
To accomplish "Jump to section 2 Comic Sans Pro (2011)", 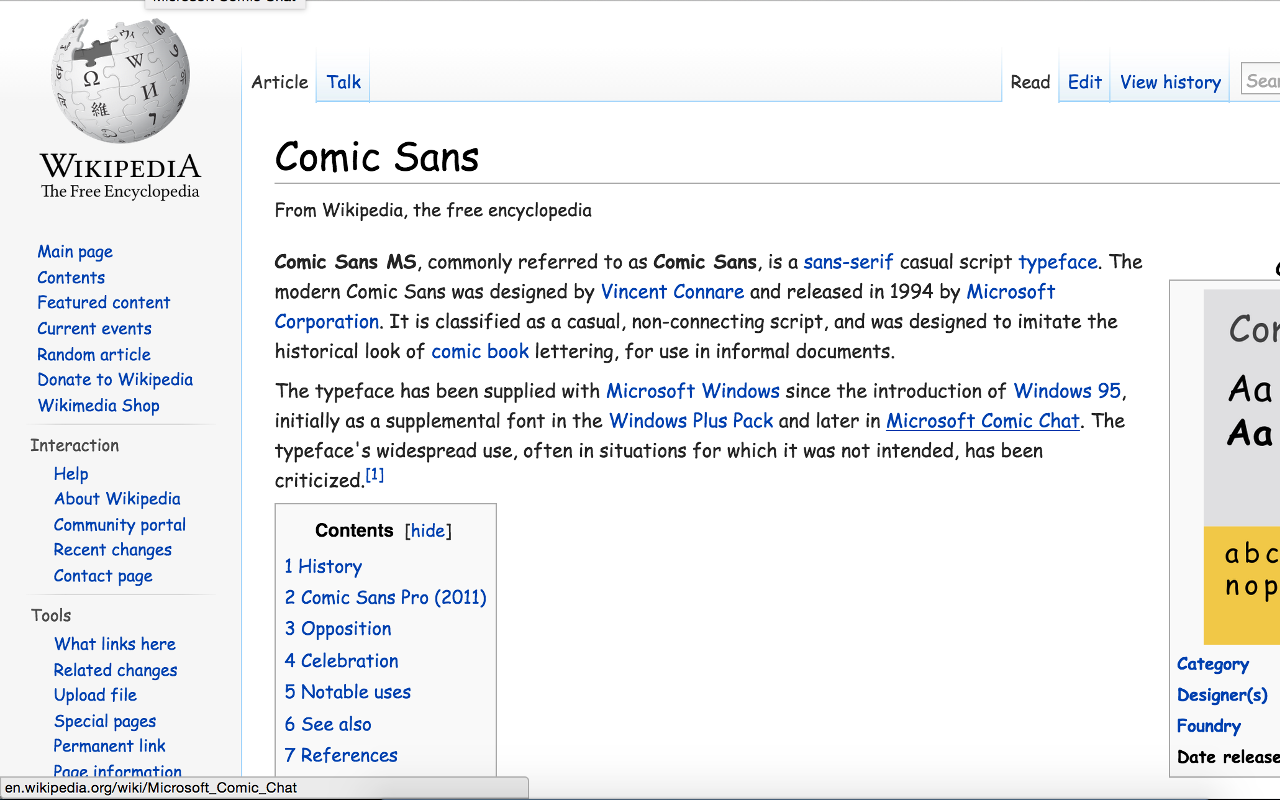I will [x=385, y=598].
